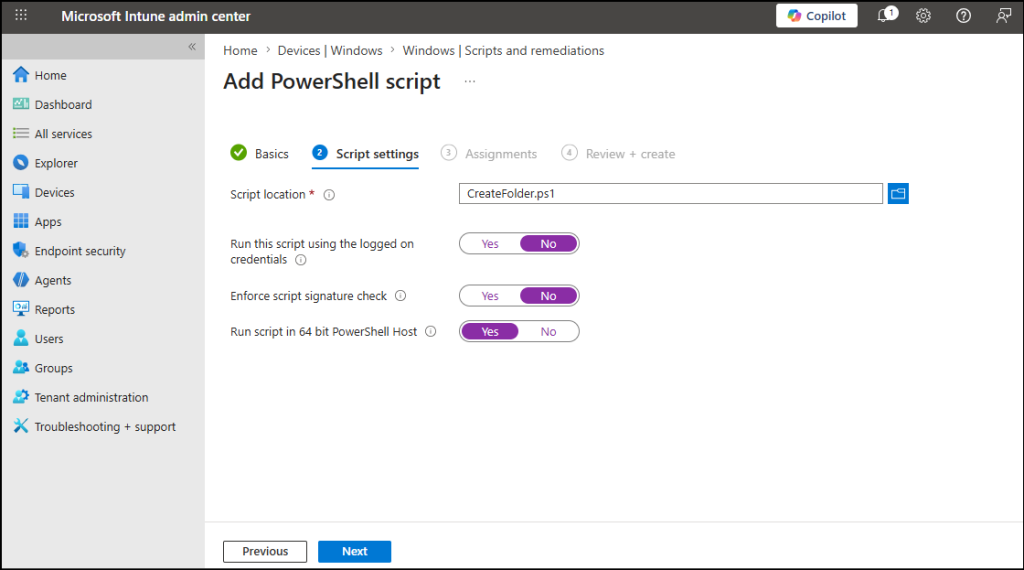Click the Dashboard chart icon

[21, 104]
